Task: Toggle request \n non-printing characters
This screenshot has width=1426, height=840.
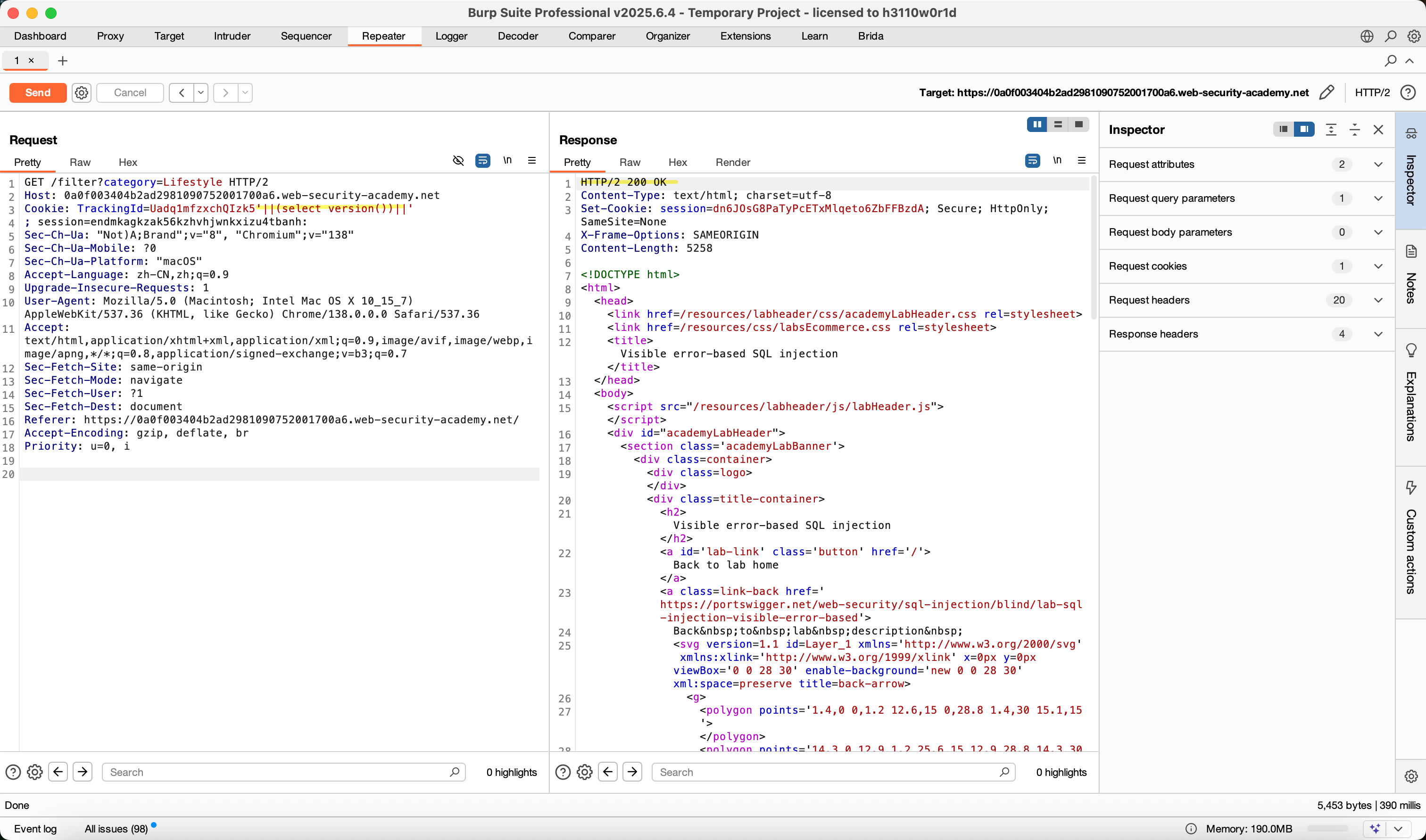Action: pyautogui.click(x=507, y=161)
